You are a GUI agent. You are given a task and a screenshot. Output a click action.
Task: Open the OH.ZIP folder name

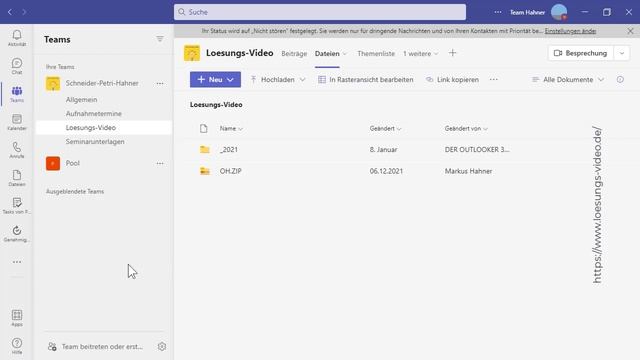(231, 171)
